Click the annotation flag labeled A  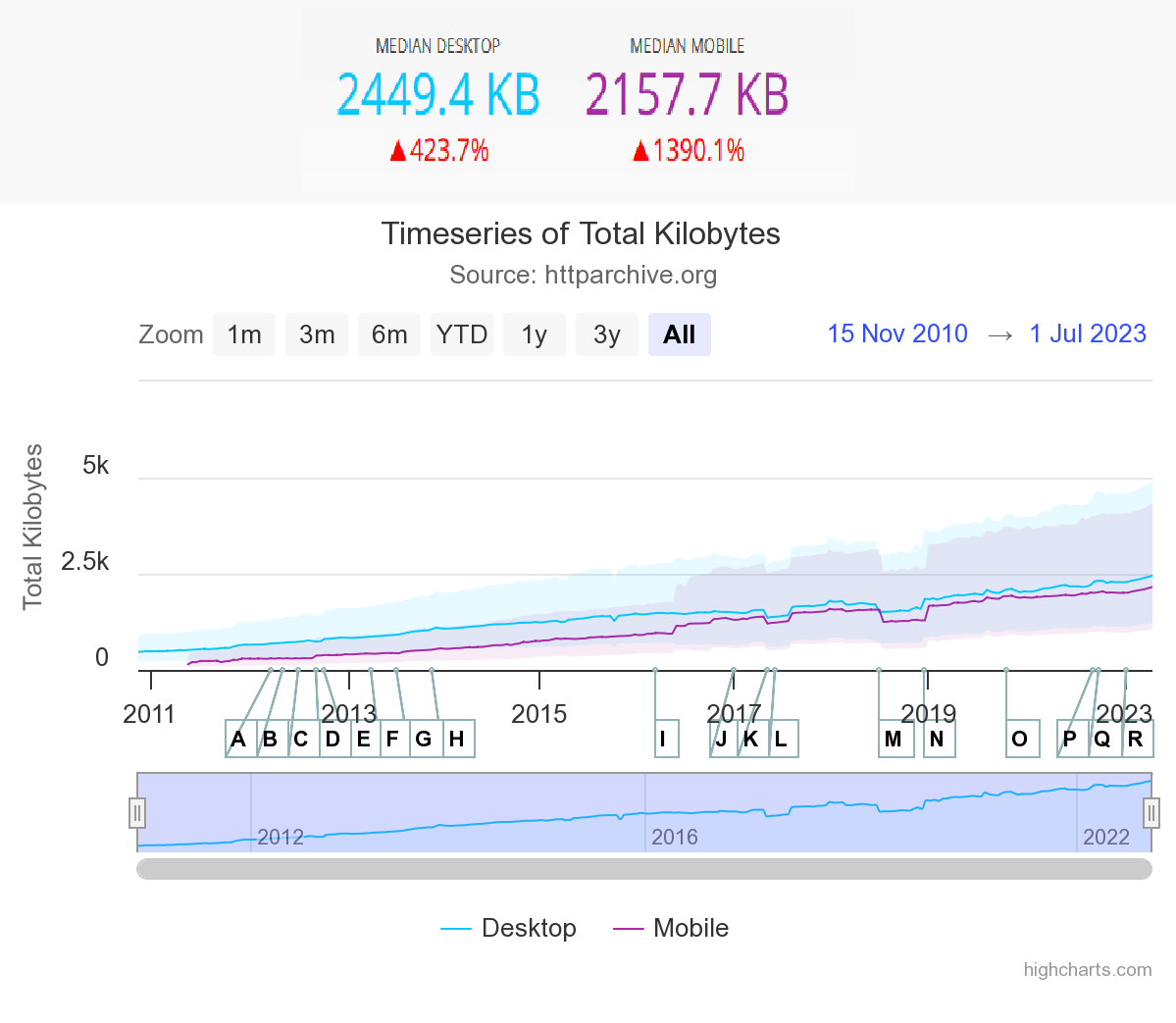click(x=238, y=739)
